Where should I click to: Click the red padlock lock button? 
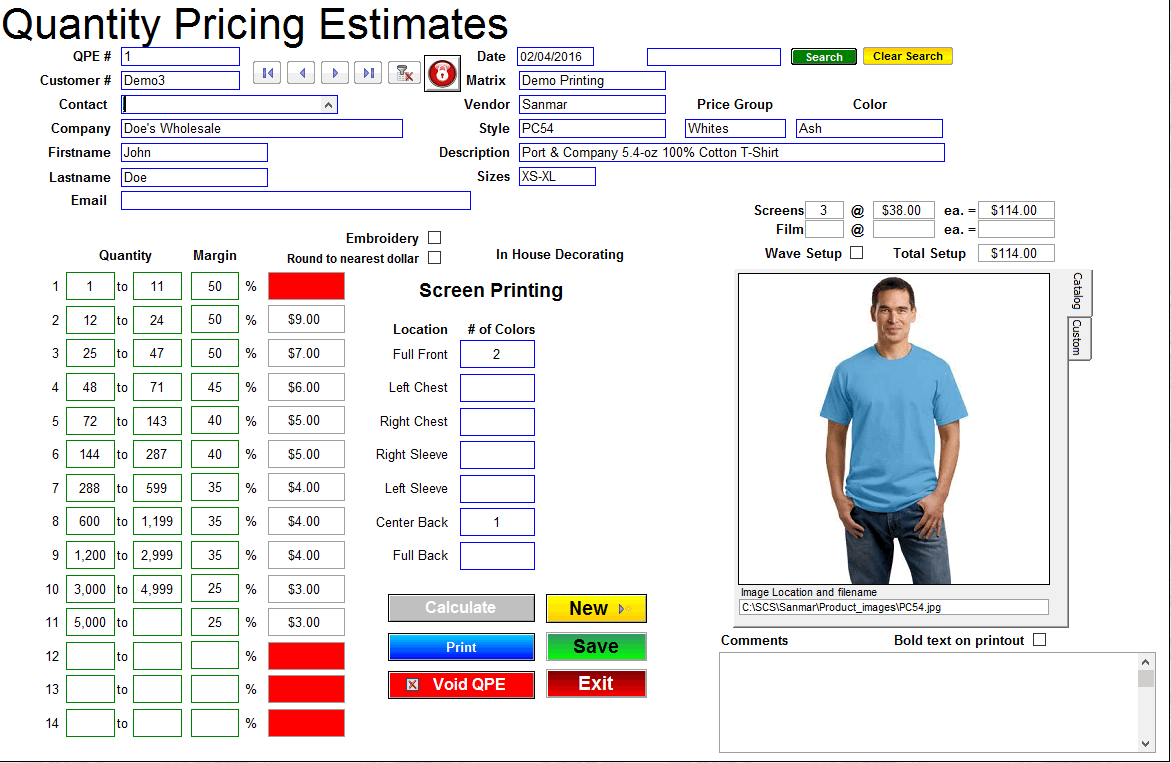[441, 74]
